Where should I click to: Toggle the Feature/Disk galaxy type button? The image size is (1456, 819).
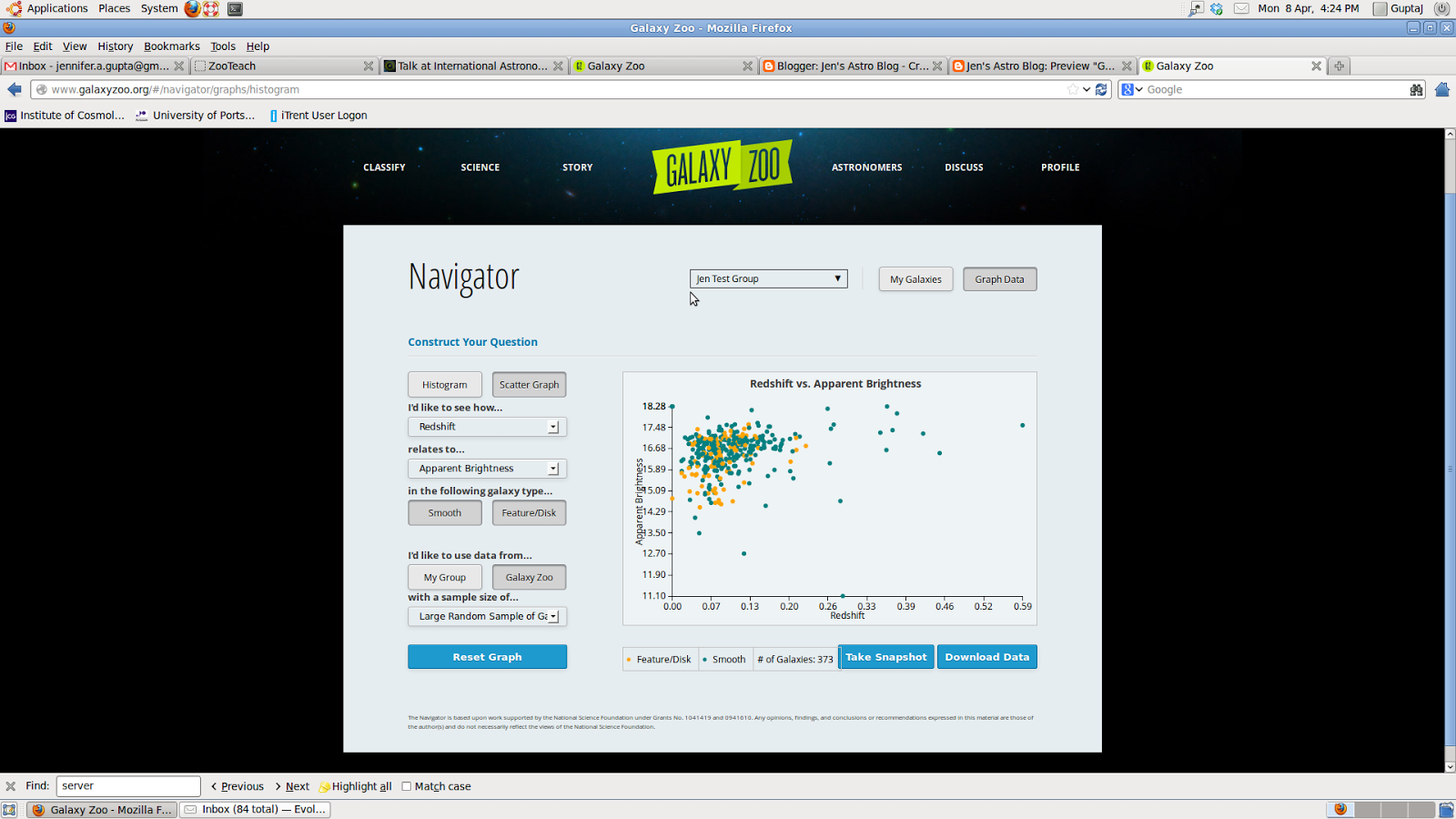529,513
